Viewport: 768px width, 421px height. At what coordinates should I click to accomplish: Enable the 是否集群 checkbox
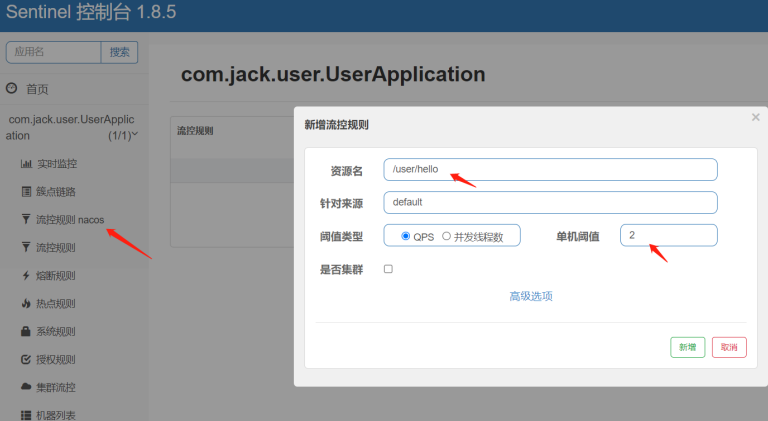coord(388,269)
